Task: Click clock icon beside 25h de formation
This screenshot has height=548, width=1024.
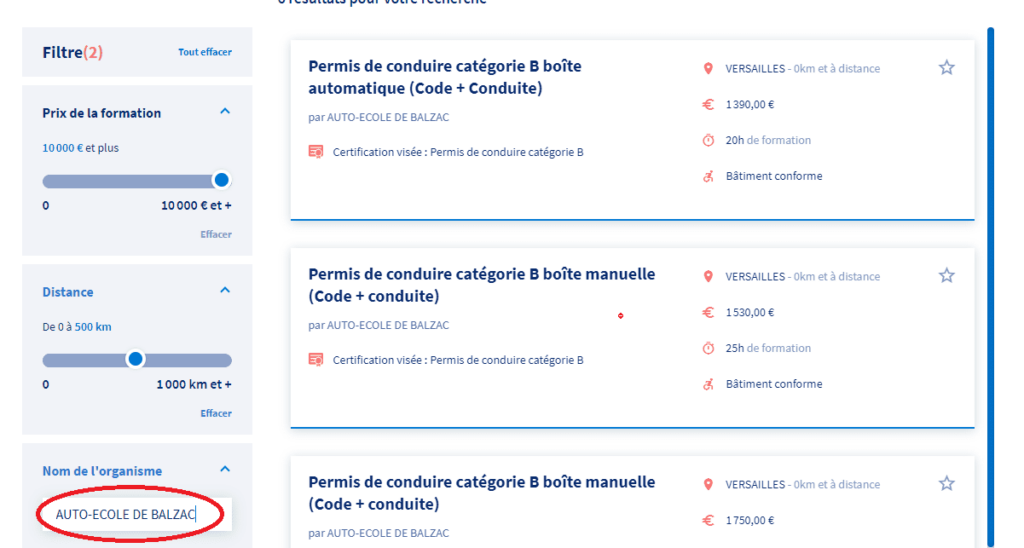Action: (708, 348)
